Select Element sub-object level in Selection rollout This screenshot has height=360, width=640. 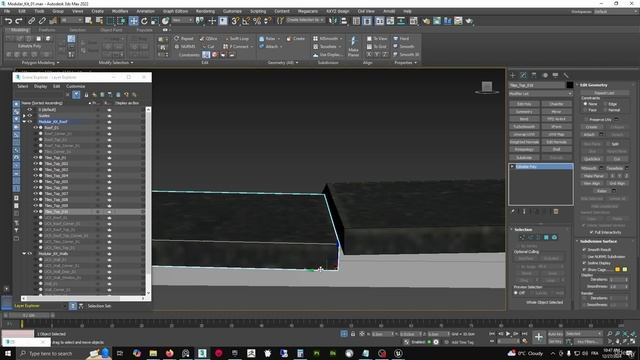[x=554, y=237]
